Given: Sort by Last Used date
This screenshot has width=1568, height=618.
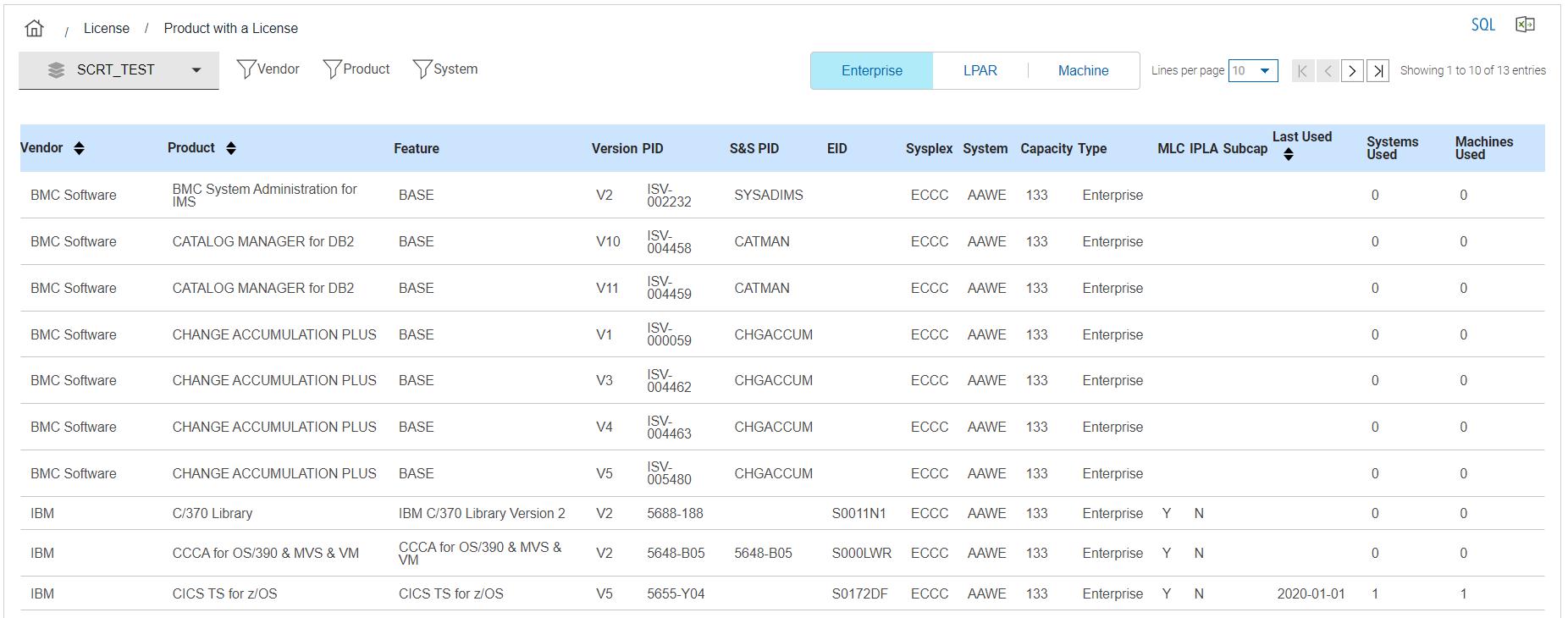Looking at the screenshot, I should [1289, 154].
